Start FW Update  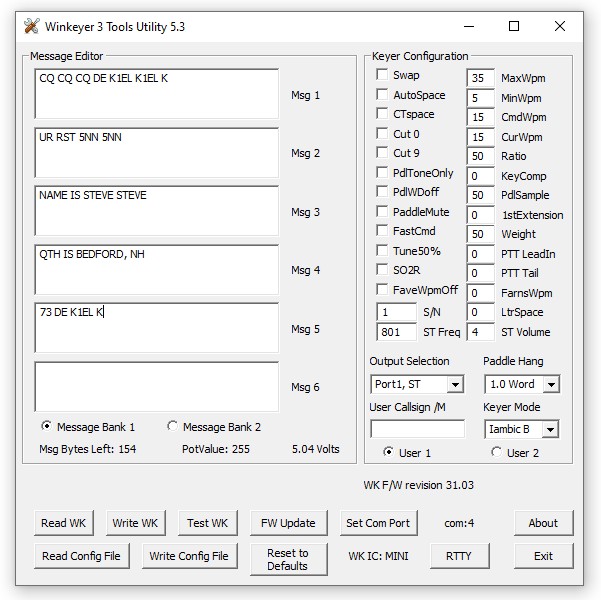[x=288, y=523]
